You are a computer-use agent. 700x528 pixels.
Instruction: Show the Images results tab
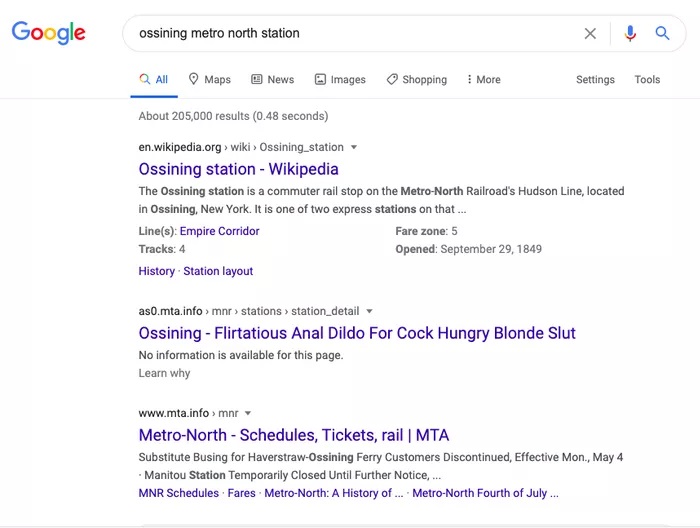coord(340,80)
